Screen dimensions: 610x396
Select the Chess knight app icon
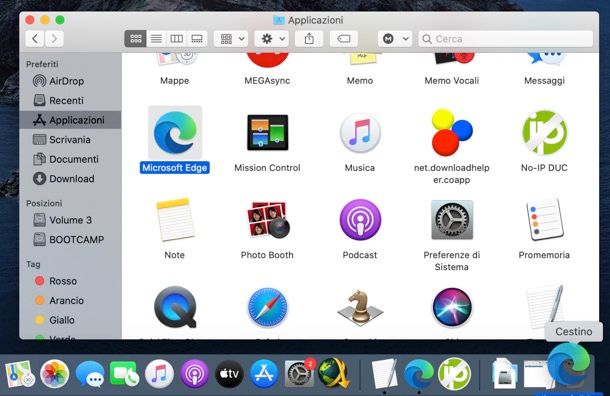[360, 307]
